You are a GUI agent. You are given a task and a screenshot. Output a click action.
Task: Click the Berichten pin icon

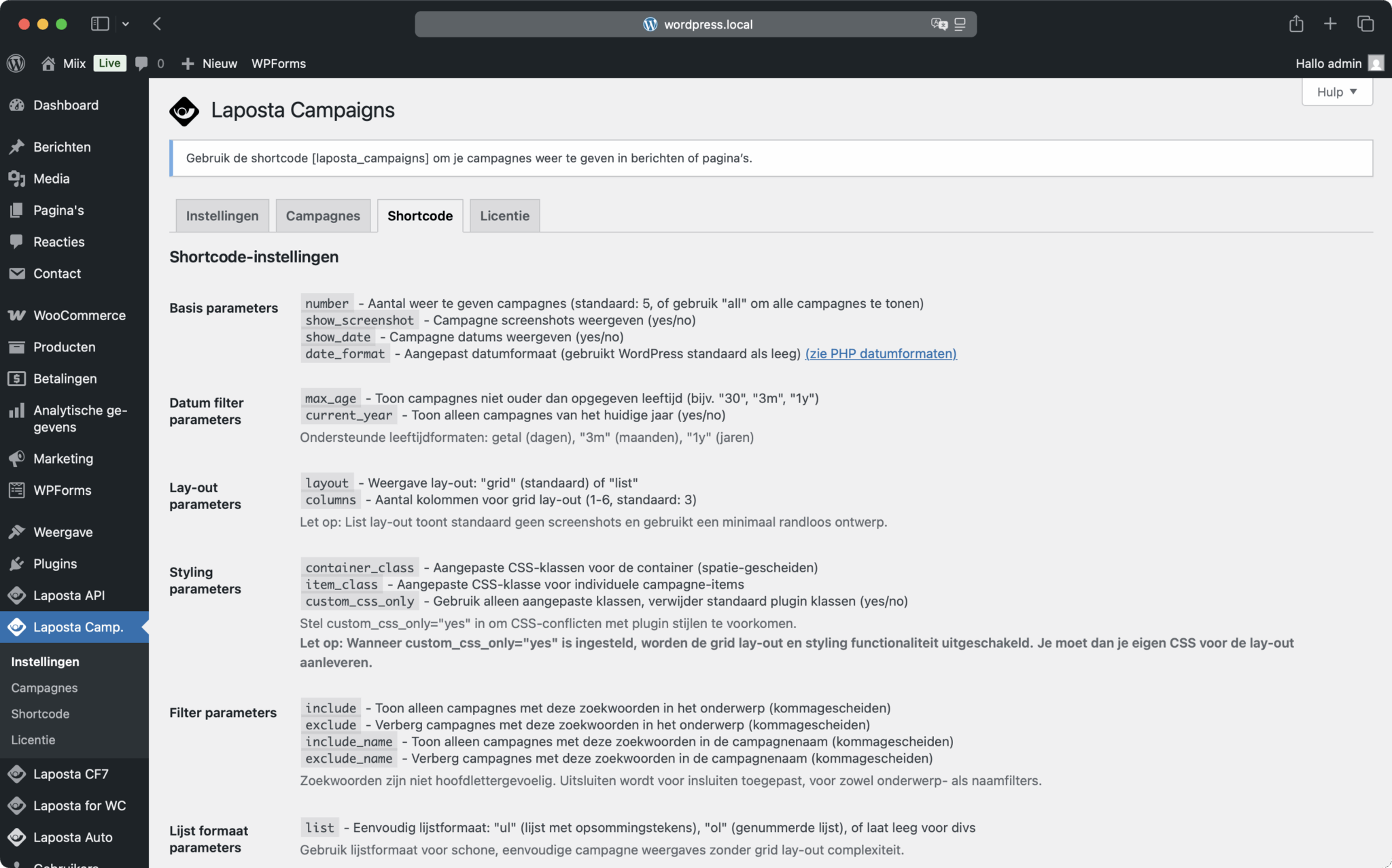(x=17, y=147)
